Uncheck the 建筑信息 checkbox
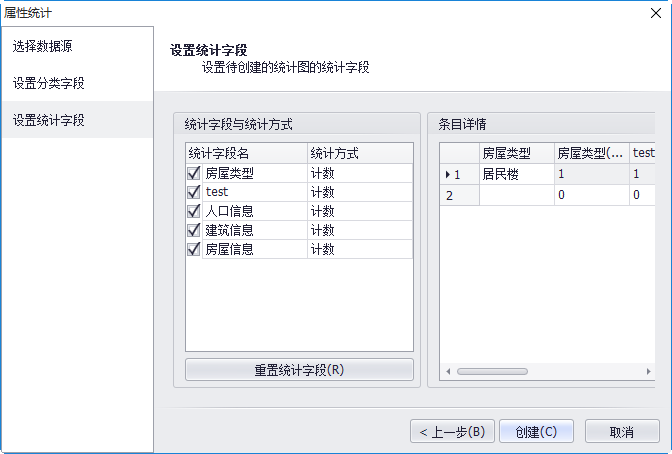This screenshot has height=454, width=672. tap(194, 230)
